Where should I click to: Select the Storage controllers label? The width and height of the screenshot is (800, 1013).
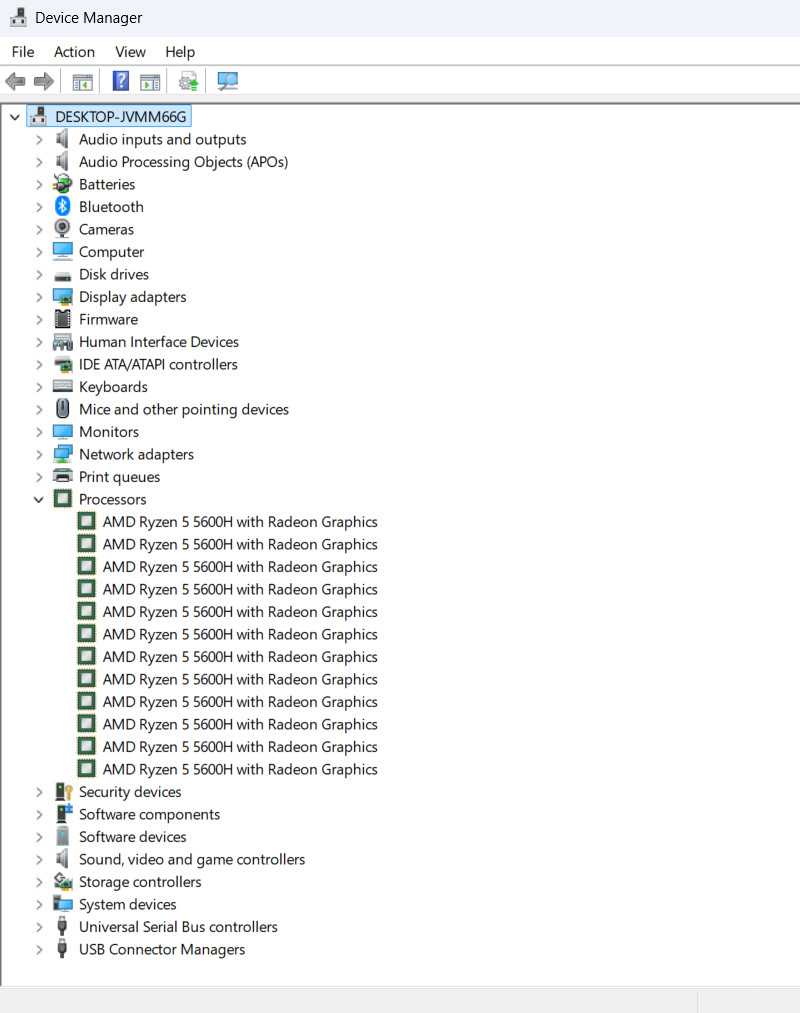click(140, 882)
